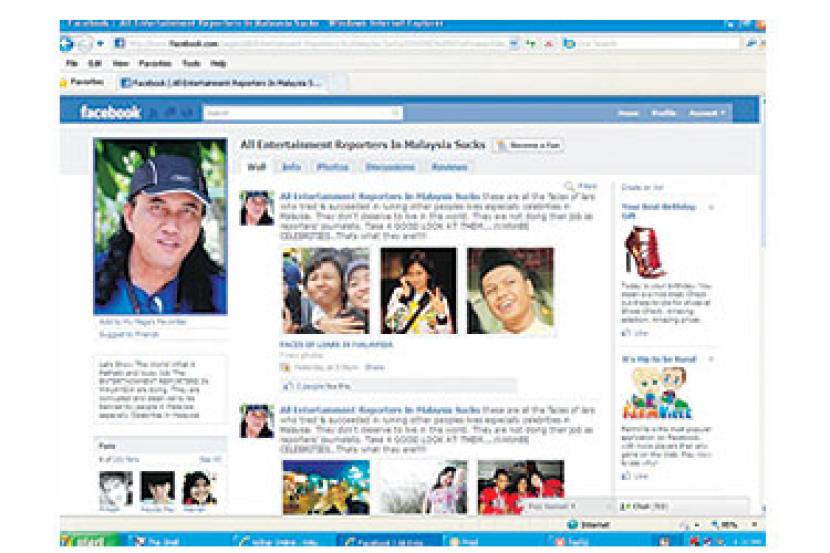Open the Tools menu in IE

click(190, 63)
